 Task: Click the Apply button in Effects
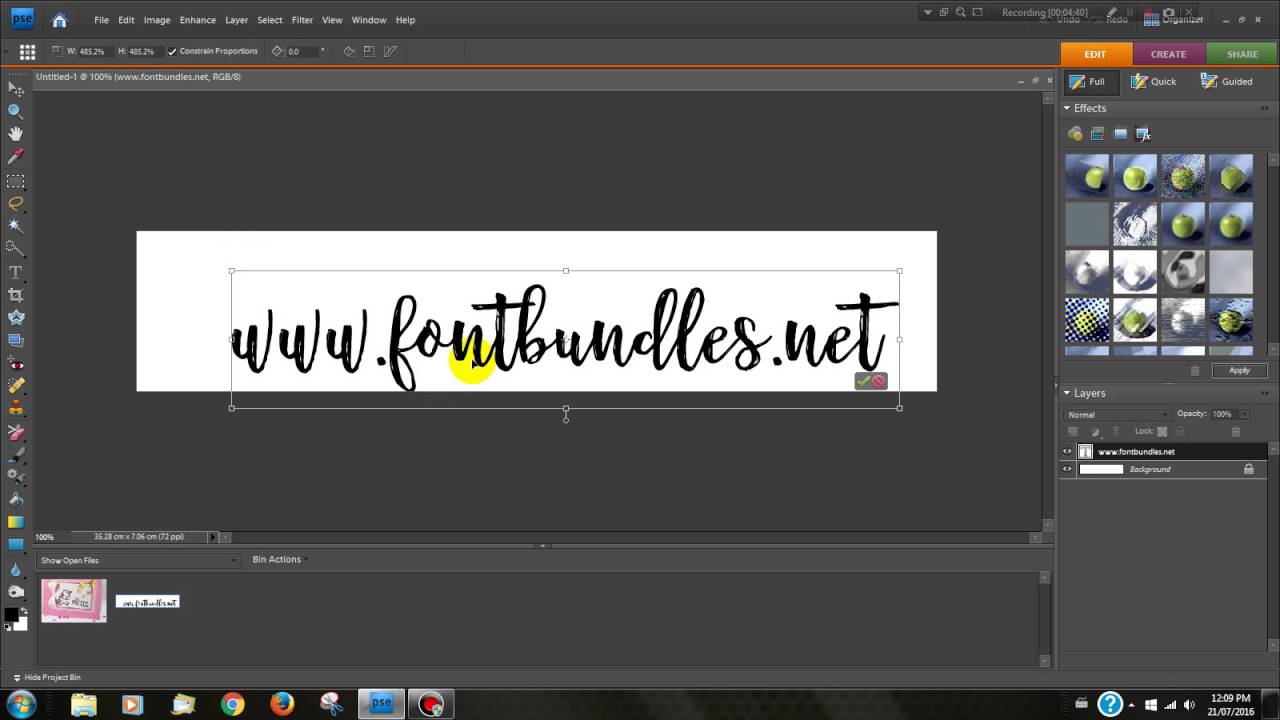click(x=1239, y=370)
